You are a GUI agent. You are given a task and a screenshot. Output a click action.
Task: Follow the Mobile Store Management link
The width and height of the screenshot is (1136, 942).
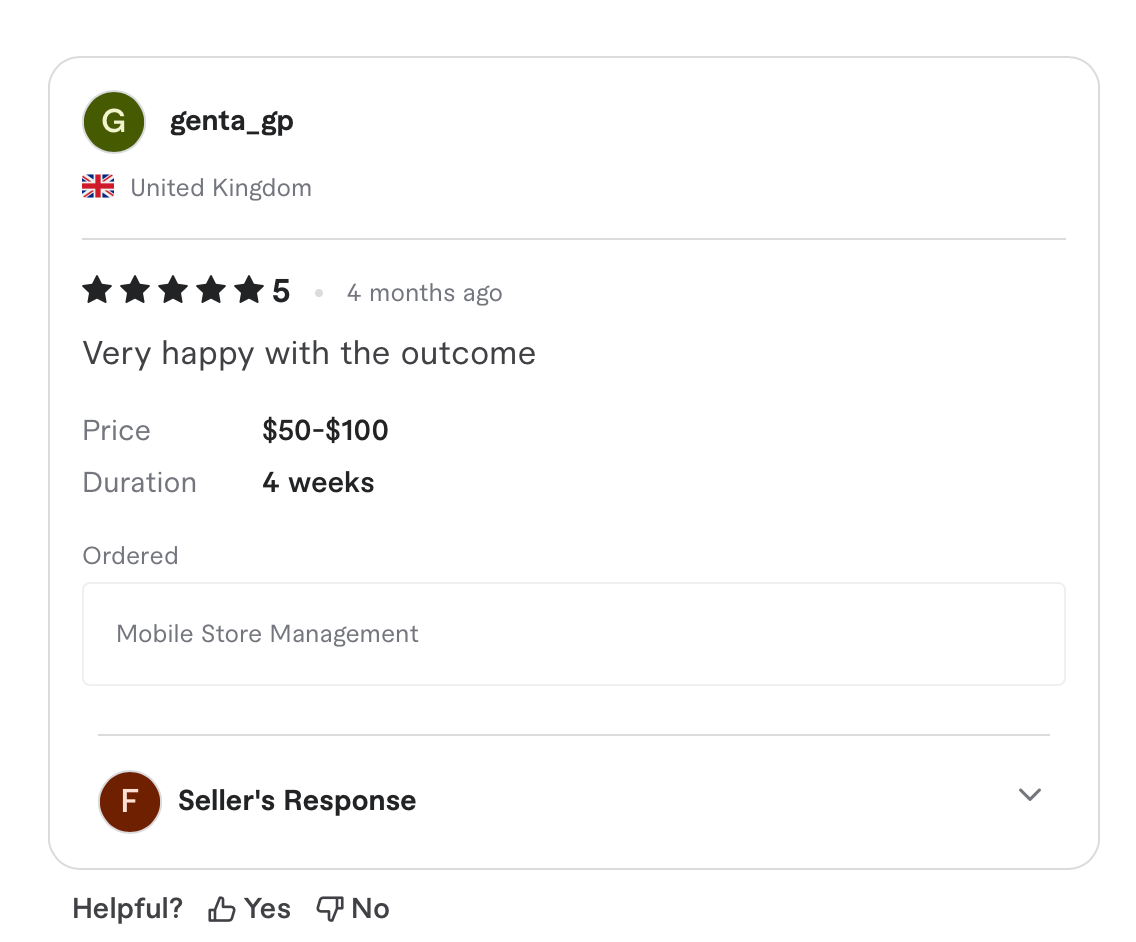(267, 633)
